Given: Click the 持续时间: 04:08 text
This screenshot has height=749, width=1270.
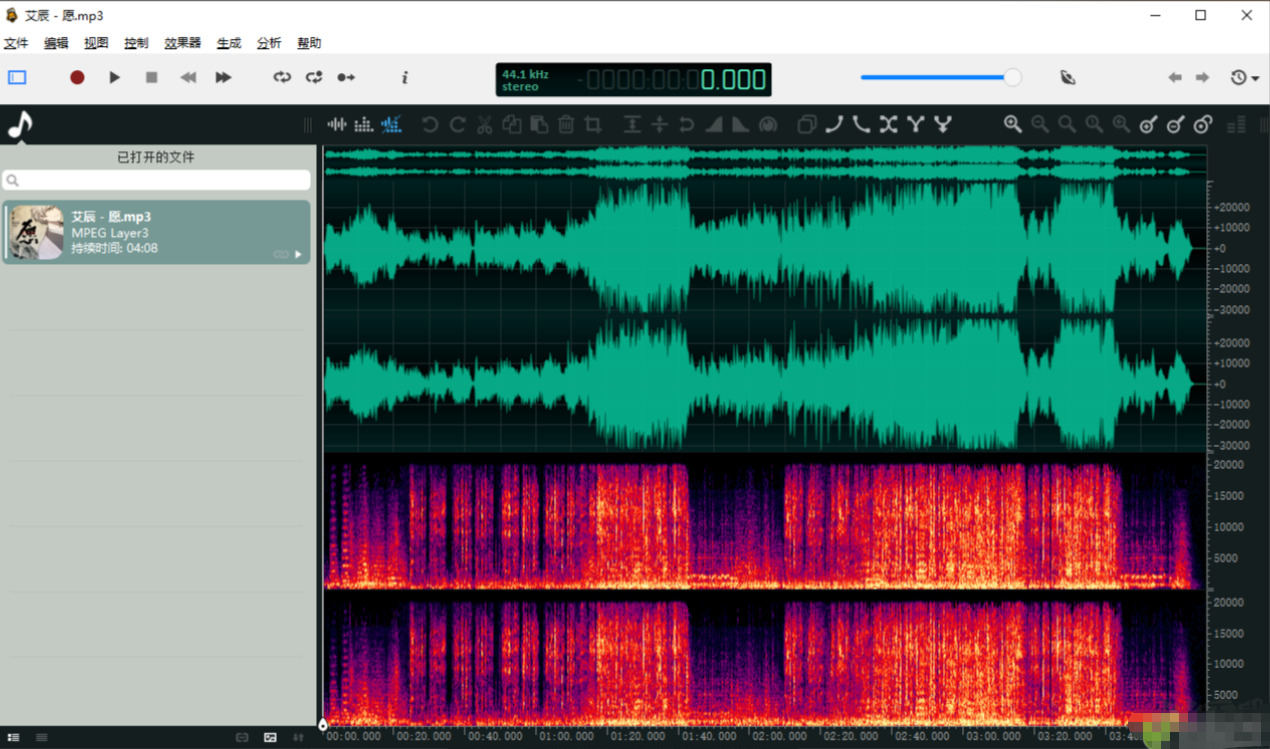Looking at the screenshot, I should click(x=114, y=248).
